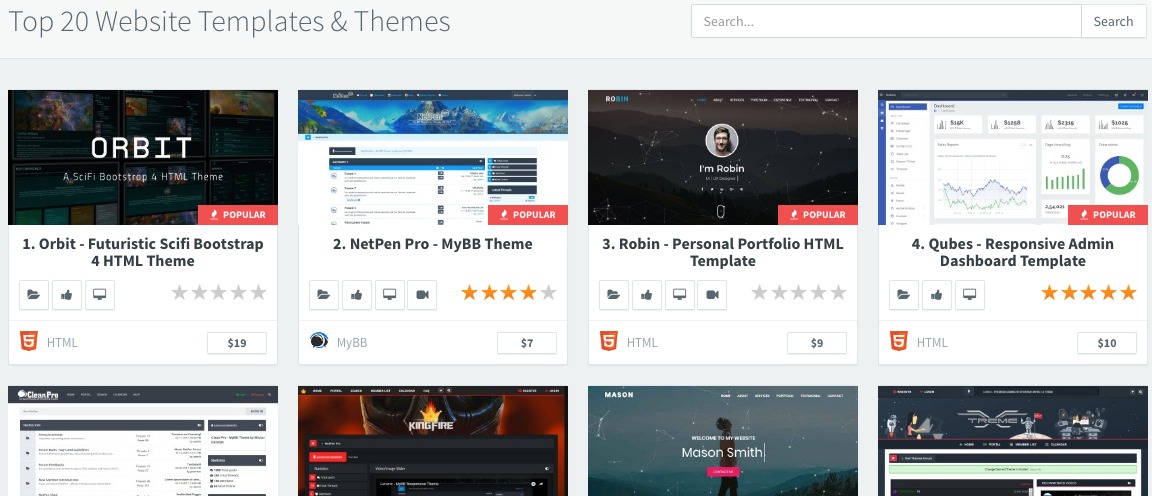
Task: Click the $10 price button for Qubes
Action: pyautogui.click(x=1107, y=342)
